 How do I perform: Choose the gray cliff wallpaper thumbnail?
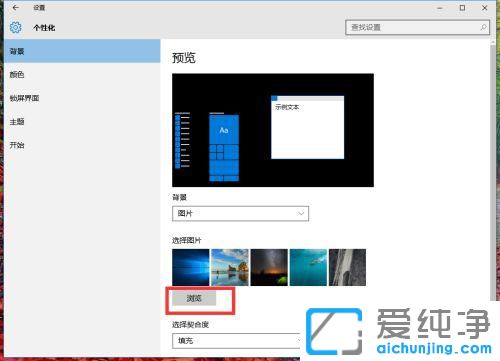coord(347,267)
